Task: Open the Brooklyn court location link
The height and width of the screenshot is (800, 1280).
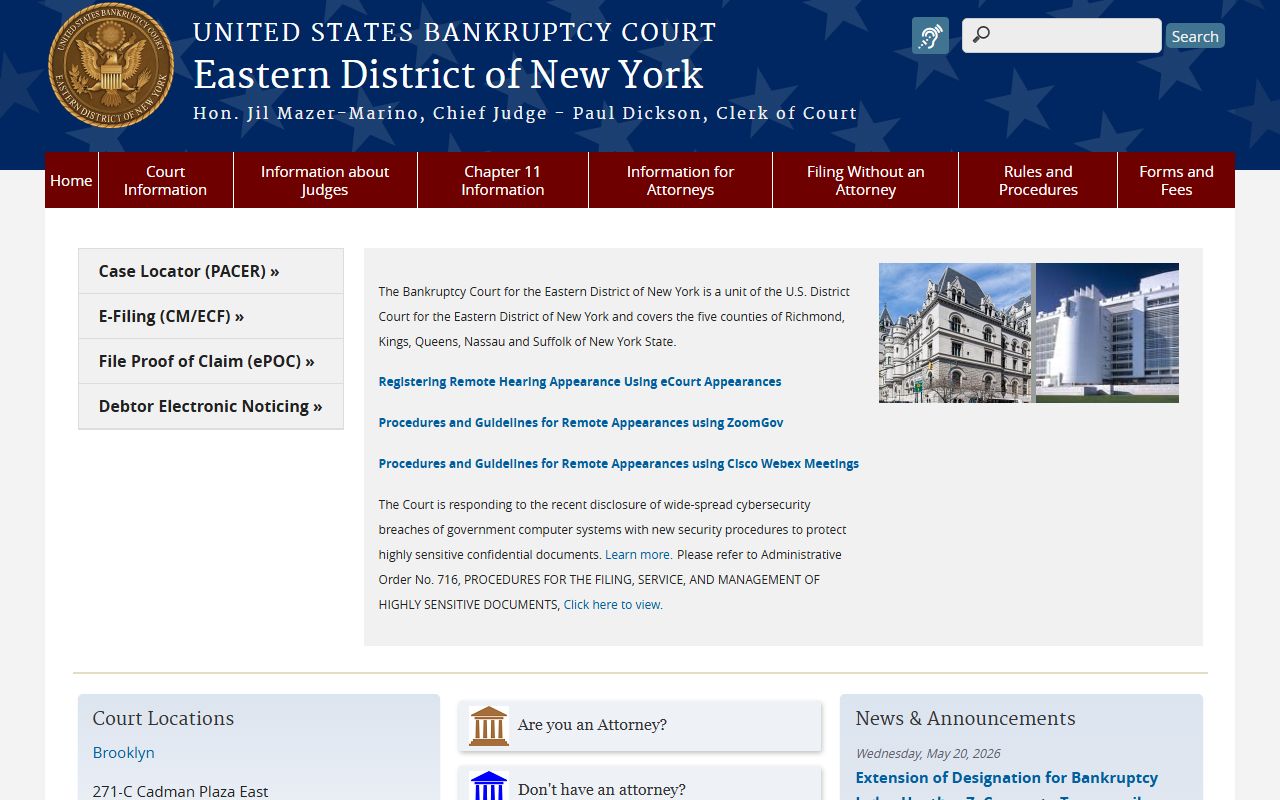Action: [x=123, y=752]
